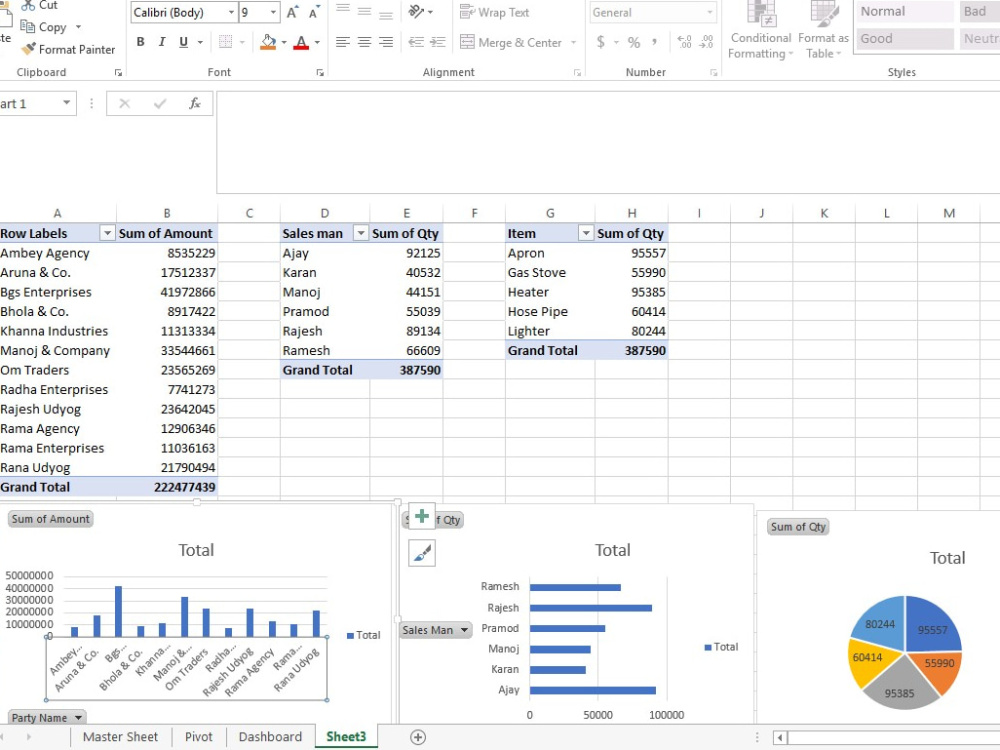Screen dimensions: 1000x750
Task: Apply Percent Style format
Action: click(633, 42)
